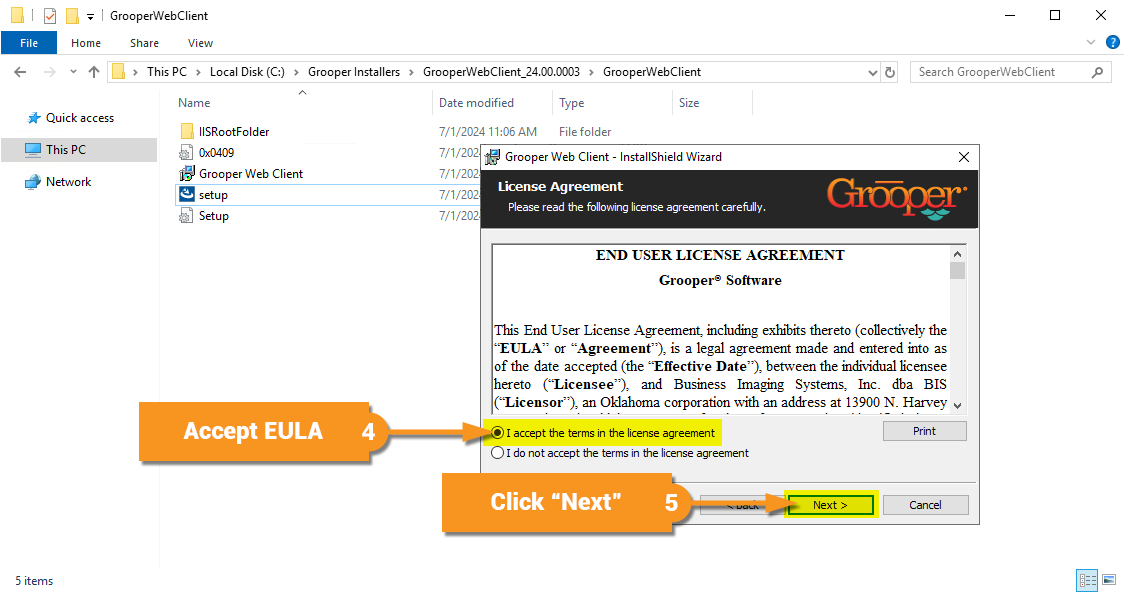This screenshot has width=1125, height=593.
Task: Open the Share ribbon tab
Action: click(x=144, y=43)
